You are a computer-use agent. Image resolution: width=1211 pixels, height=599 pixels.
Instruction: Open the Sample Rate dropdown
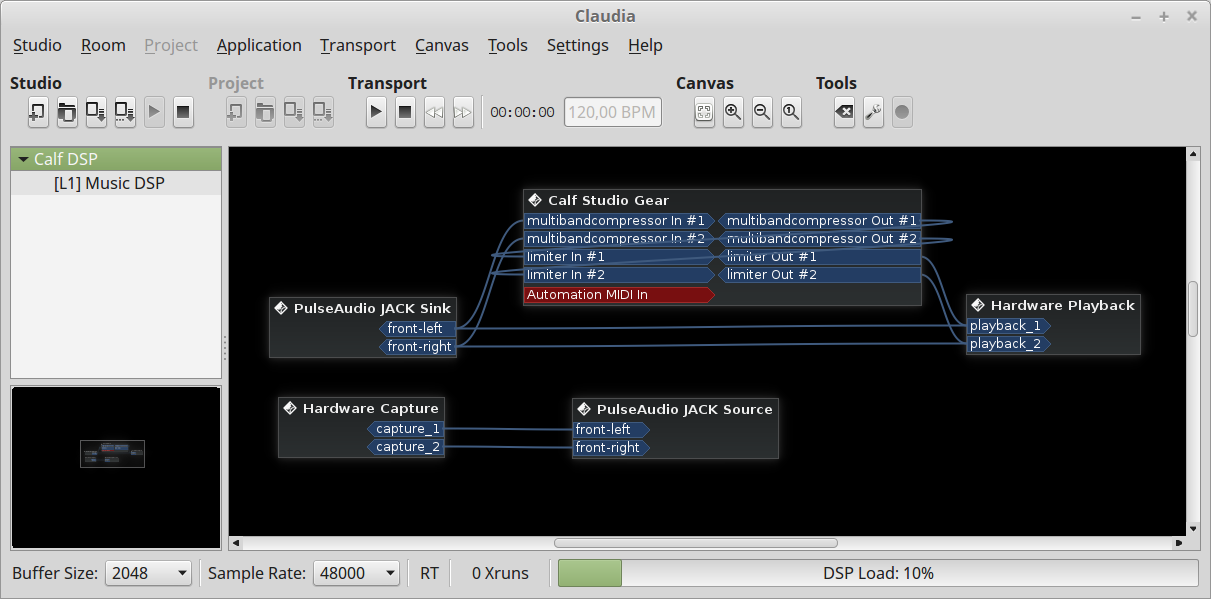[356, 573]
